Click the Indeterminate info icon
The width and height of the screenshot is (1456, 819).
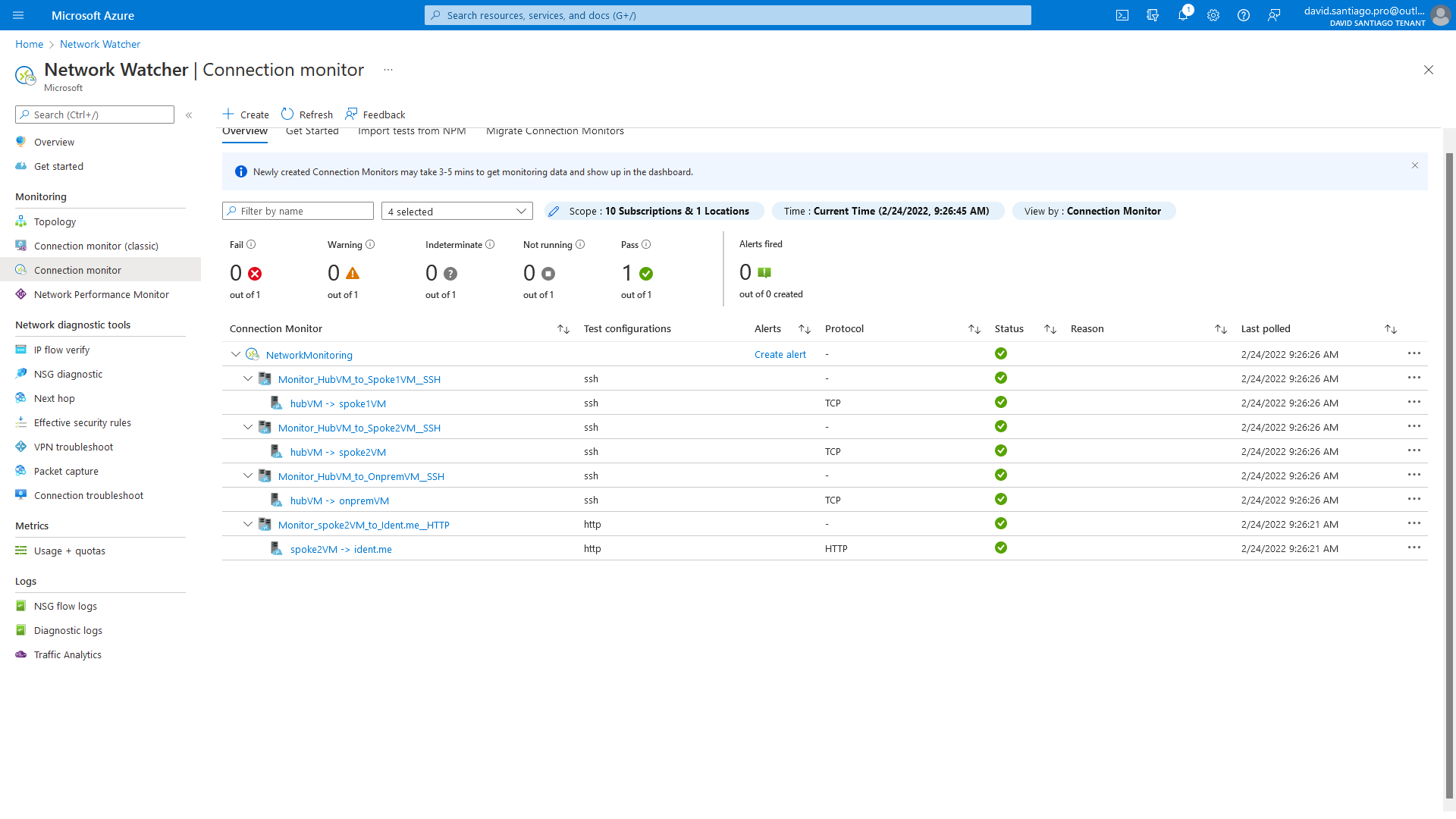tap(490, 244)
